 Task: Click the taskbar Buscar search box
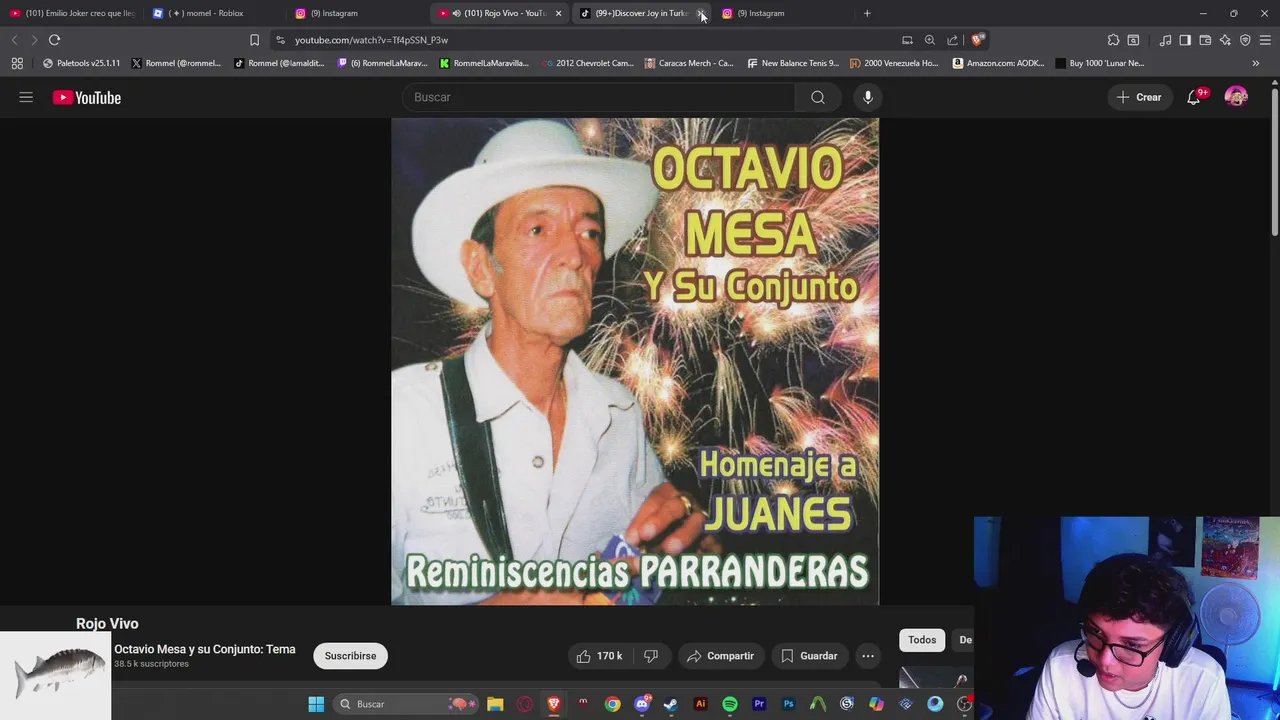[x=406, y=704]
